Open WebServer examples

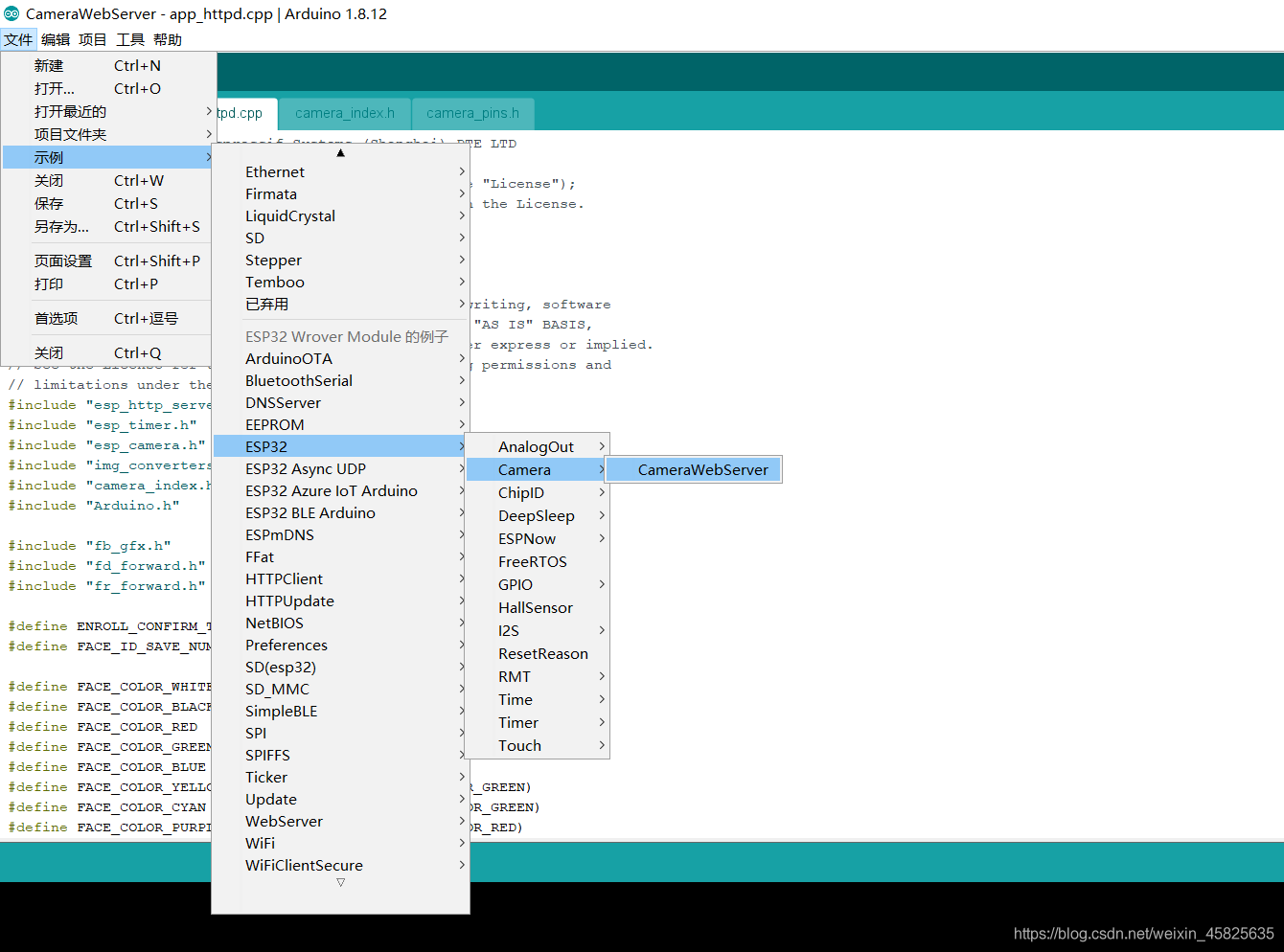pyautogui.click(x=340, y=821)
